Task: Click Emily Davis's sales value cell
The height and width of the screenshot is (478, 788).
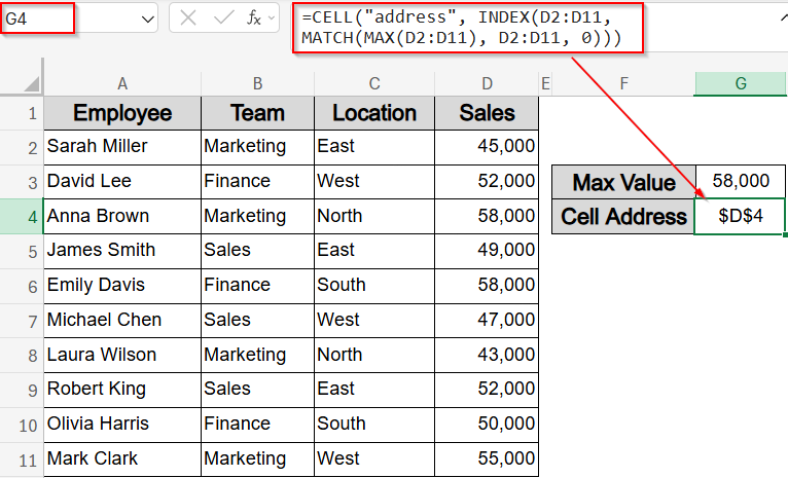Action: (486, 285)
